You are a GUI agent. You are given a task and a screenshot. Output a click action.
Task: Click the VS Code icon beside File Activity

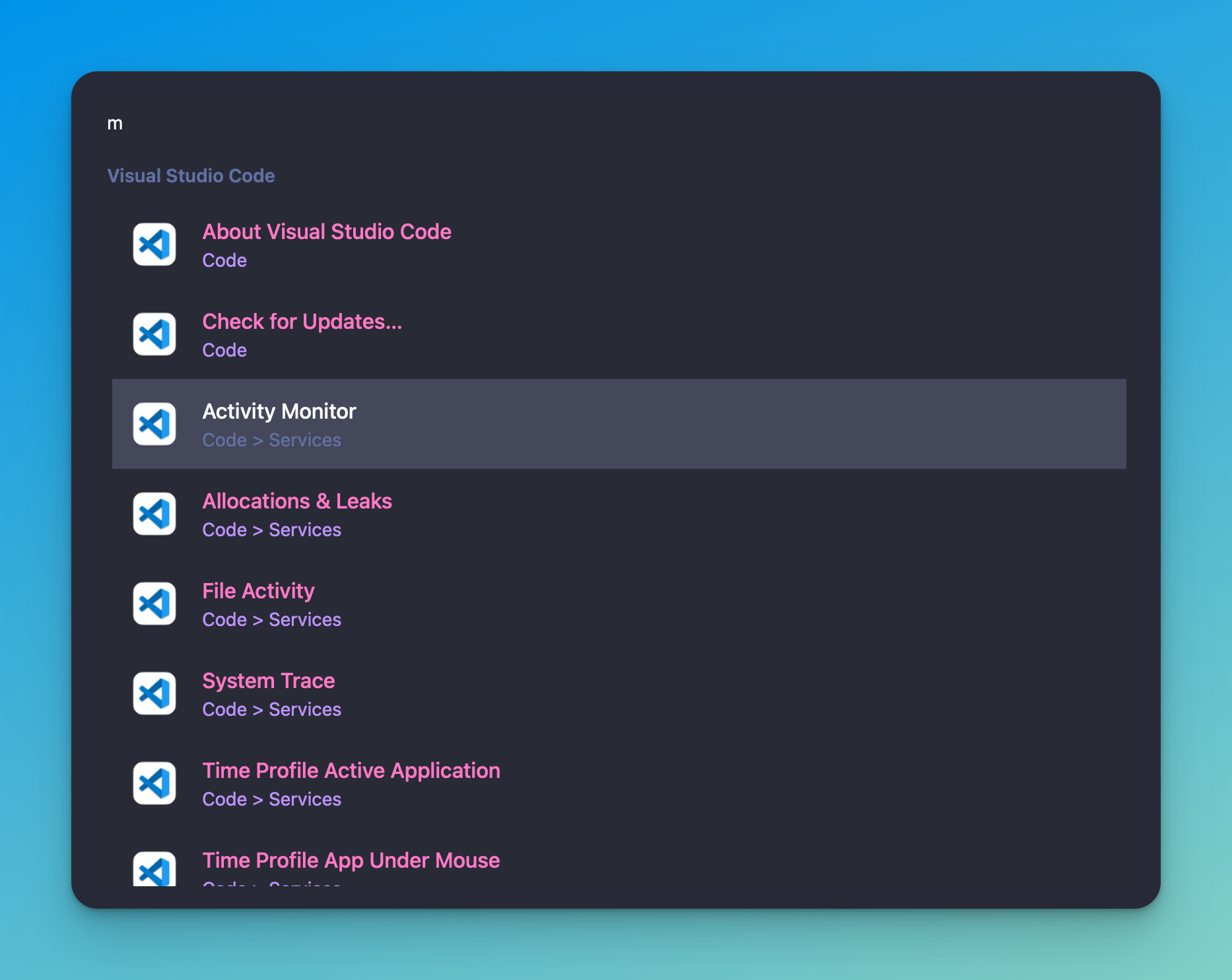pyautogui.click(x=154, y=604)
